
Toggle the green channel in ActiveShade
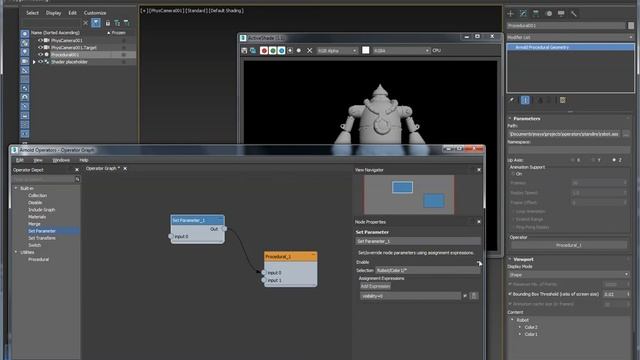[x=273, y=51]
